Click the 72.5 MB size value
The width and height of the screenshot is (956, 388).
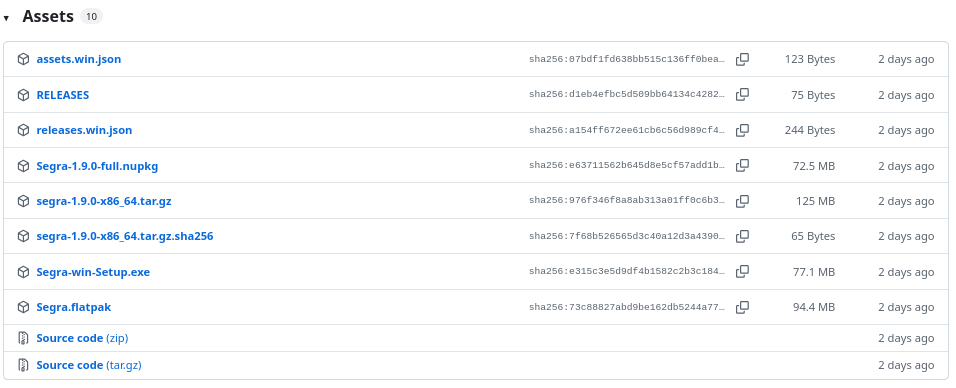[x=814, y=166]
